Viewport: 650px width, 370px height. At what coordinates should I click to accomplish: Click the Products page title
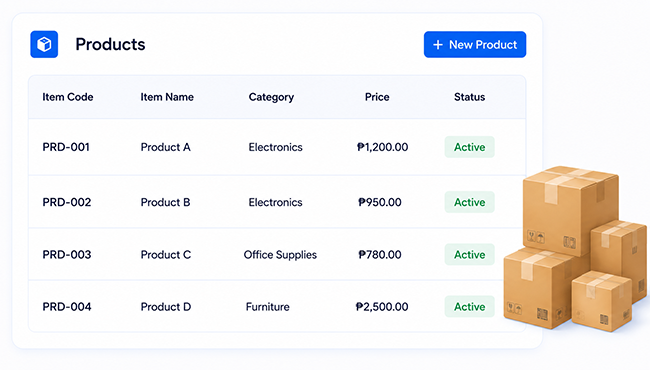click(110, 44)
